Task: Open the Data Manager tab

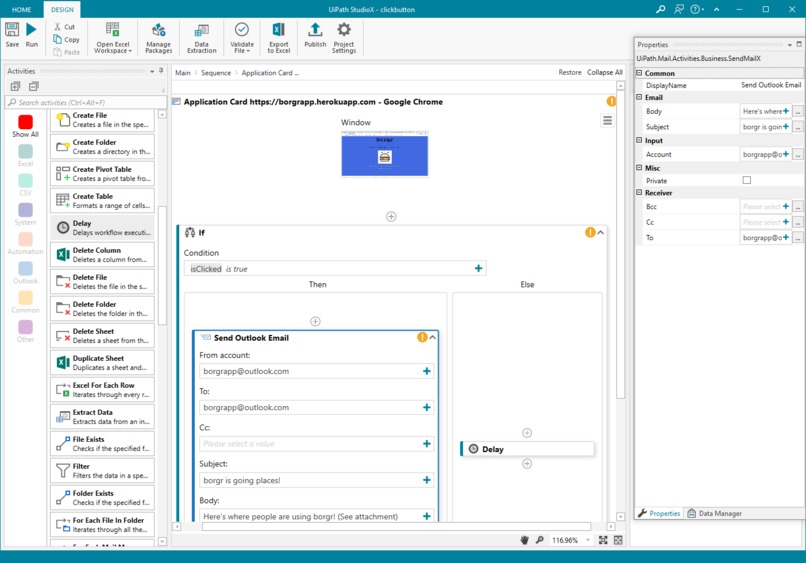Action: point(715,513)
